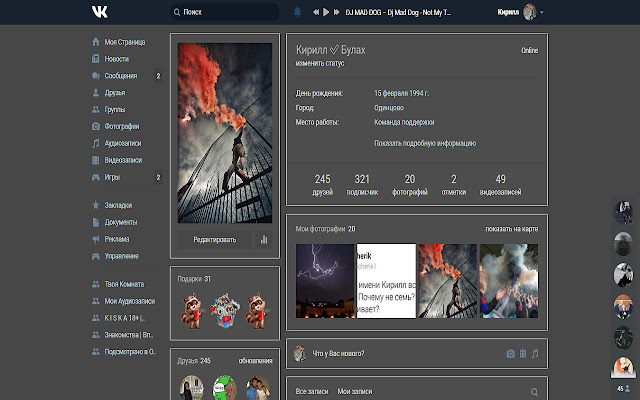The height and width of the screenshot is (400, 640).
Task: Click Показать подробную информацию
Action: click(x=425, y=143)
